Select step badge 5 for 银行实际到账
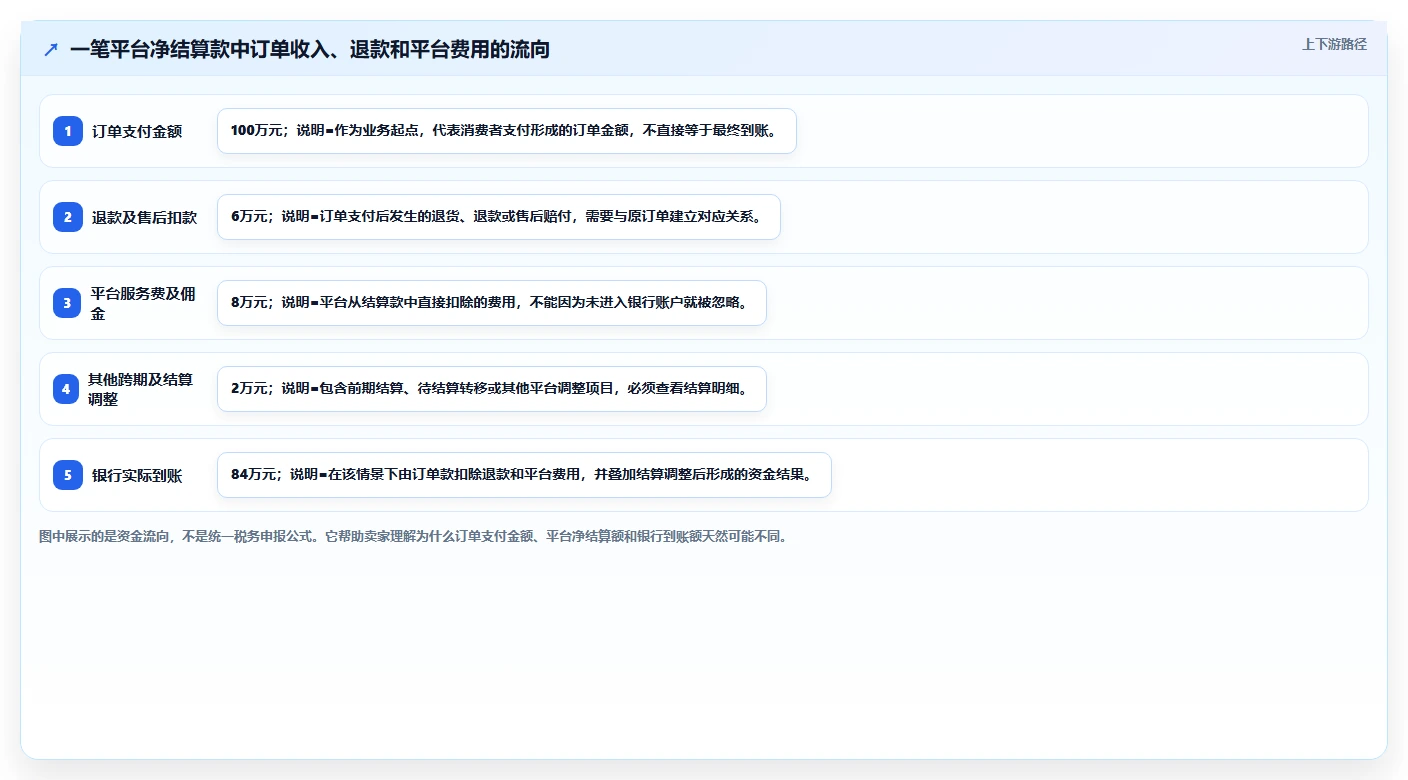 pyautogui.click(x=68, y=475)
